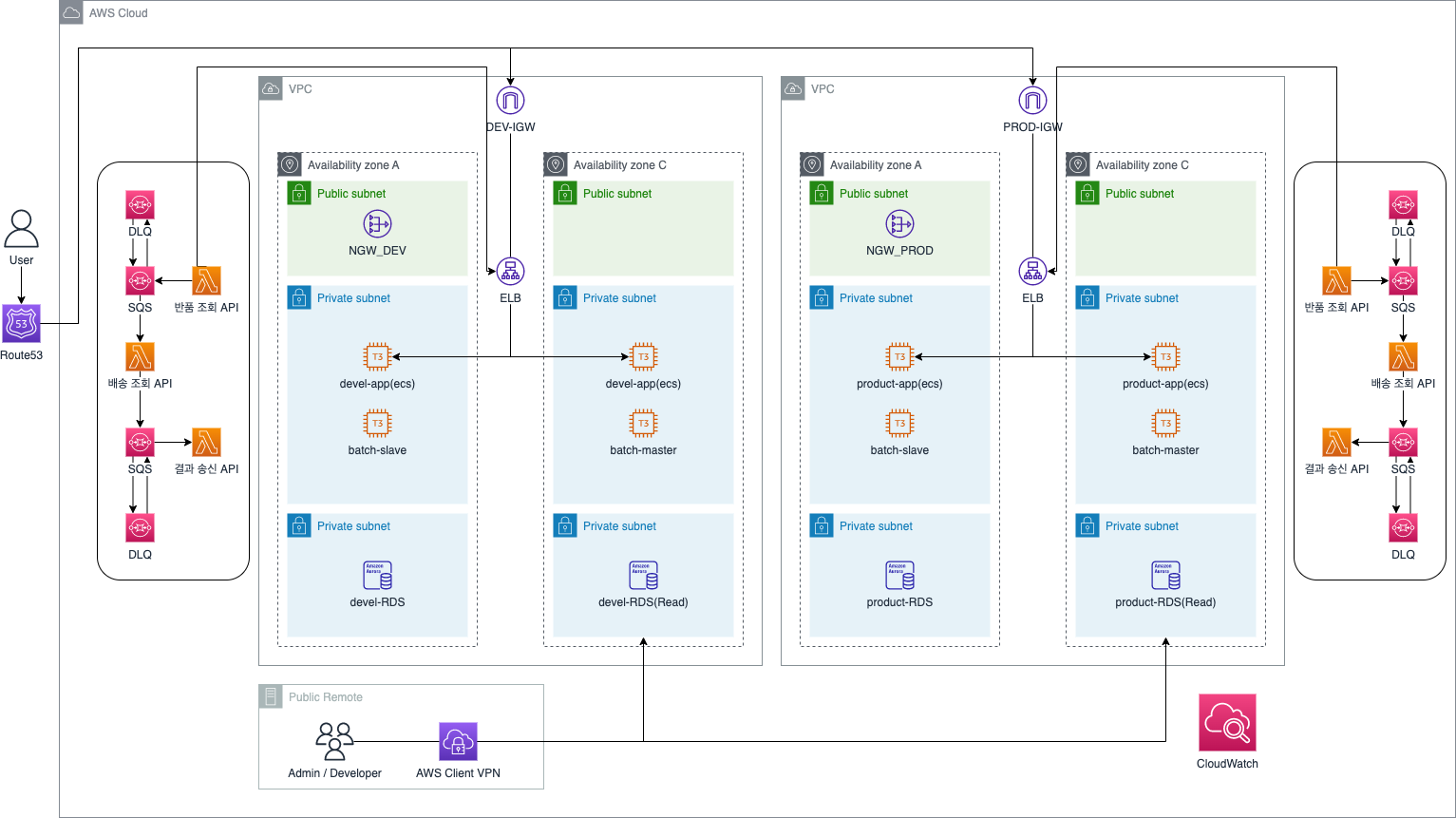
Task: Click the DEV-IGW internet gateway icon
Action: (510, 99)
